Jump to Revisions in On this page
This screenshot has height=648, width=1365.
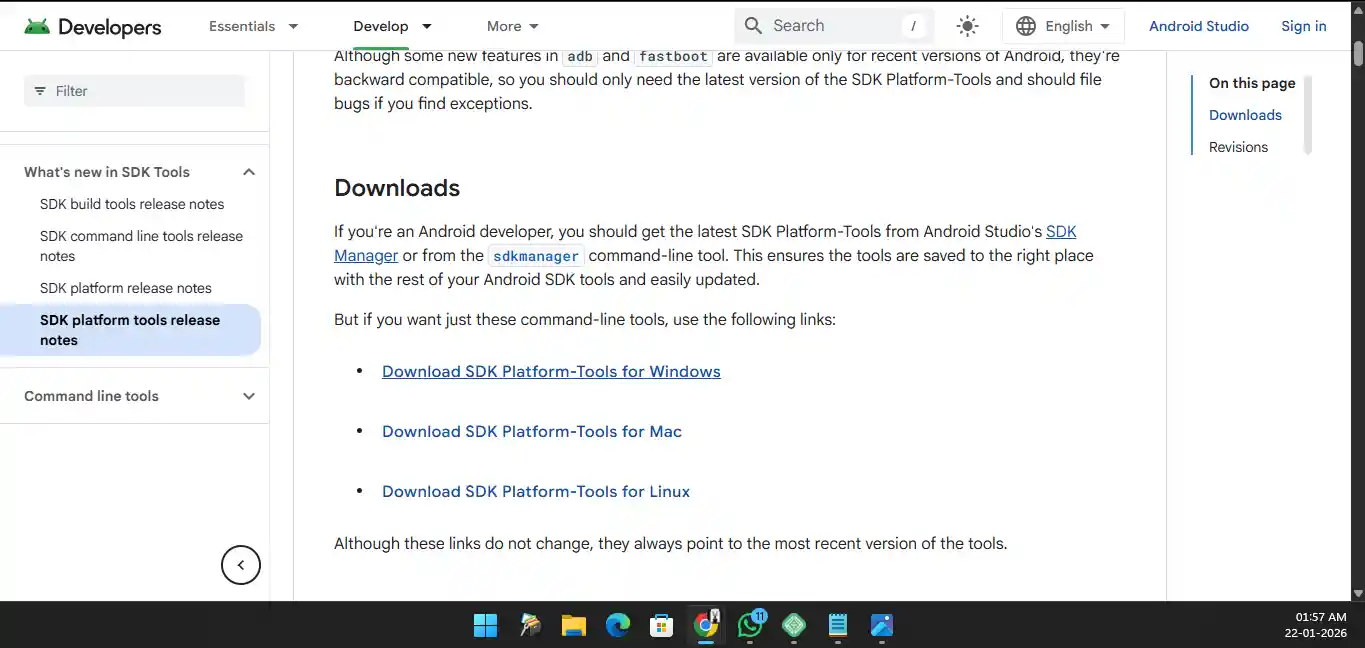1238,147
